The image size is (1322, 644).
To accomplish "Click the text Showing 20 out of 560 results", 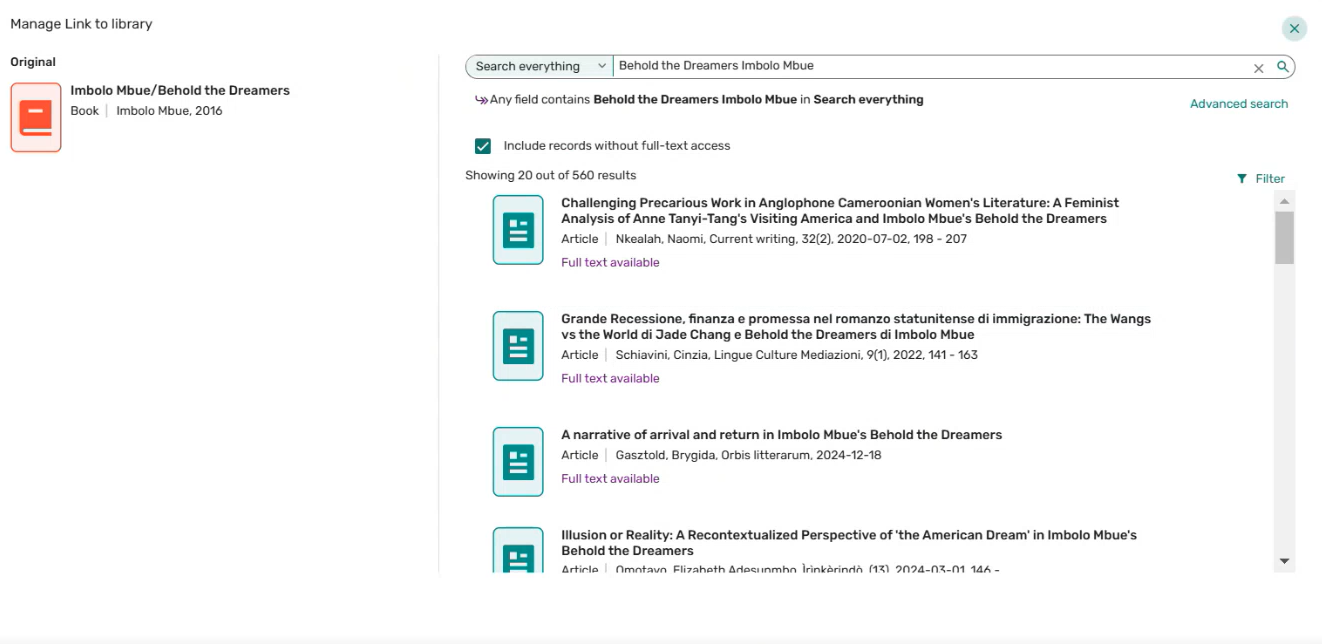I will (551, 175).
